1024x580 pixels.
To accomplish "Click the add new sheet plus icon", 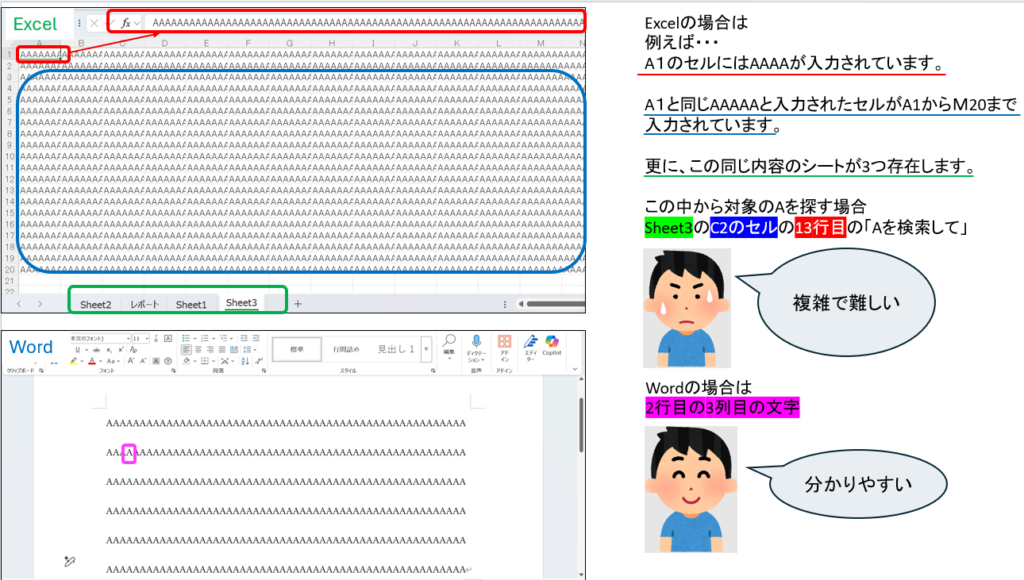I will point(297,303).
